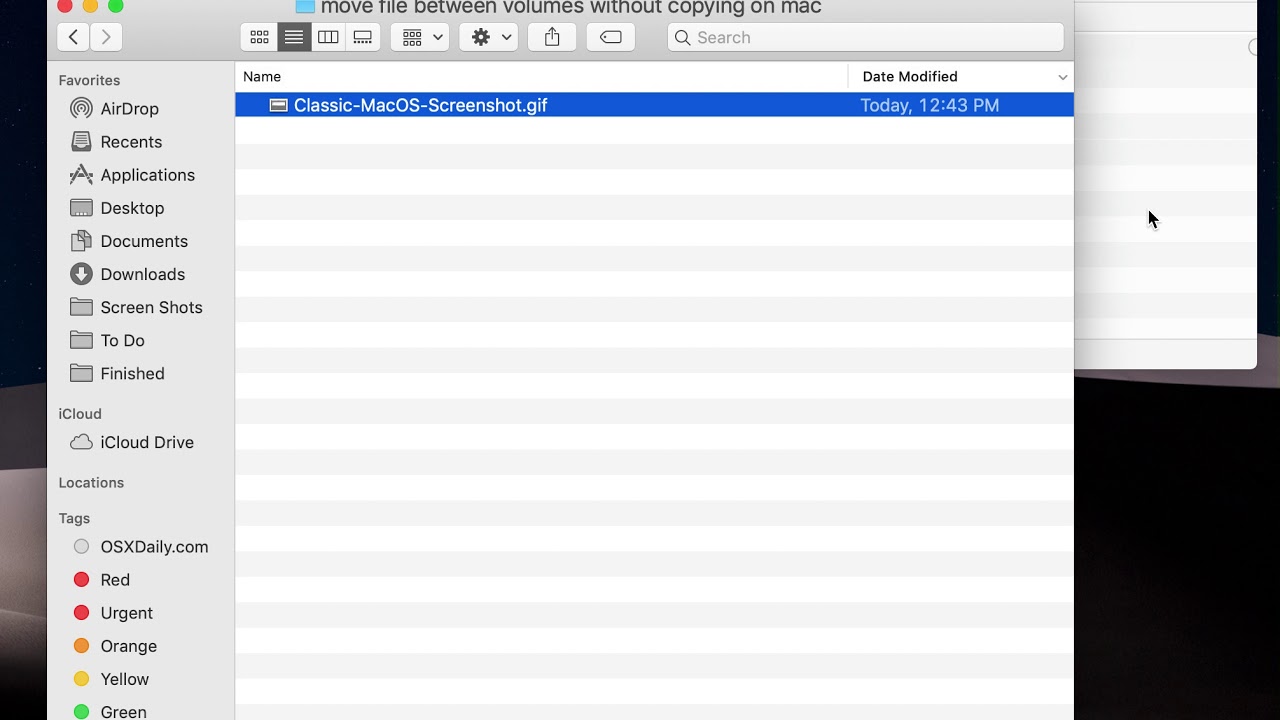Screen dimensions: 1280x720
Task: Click the iCloud Drive cloud icon
Action: [x=82, y=441]
